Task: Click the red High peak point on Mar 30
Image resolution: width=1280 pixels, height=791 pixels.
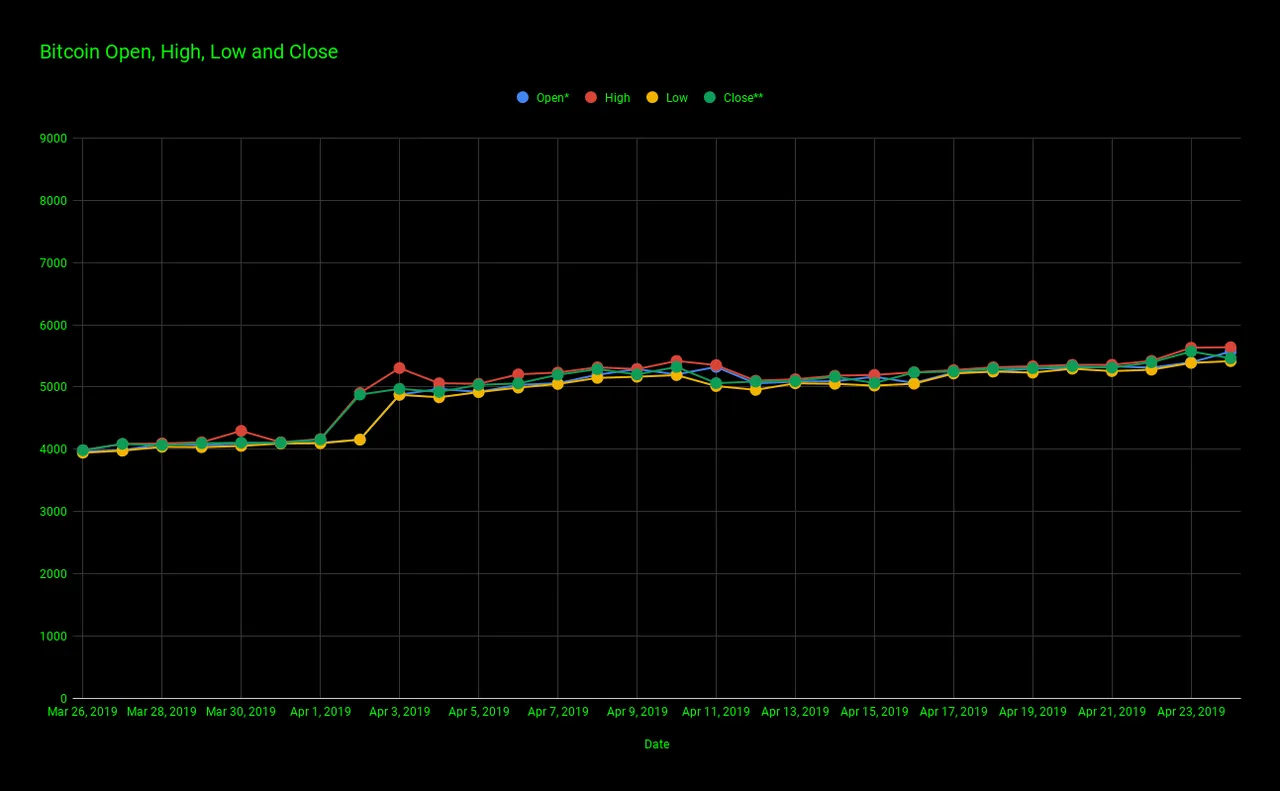Action: pos(241,431)
